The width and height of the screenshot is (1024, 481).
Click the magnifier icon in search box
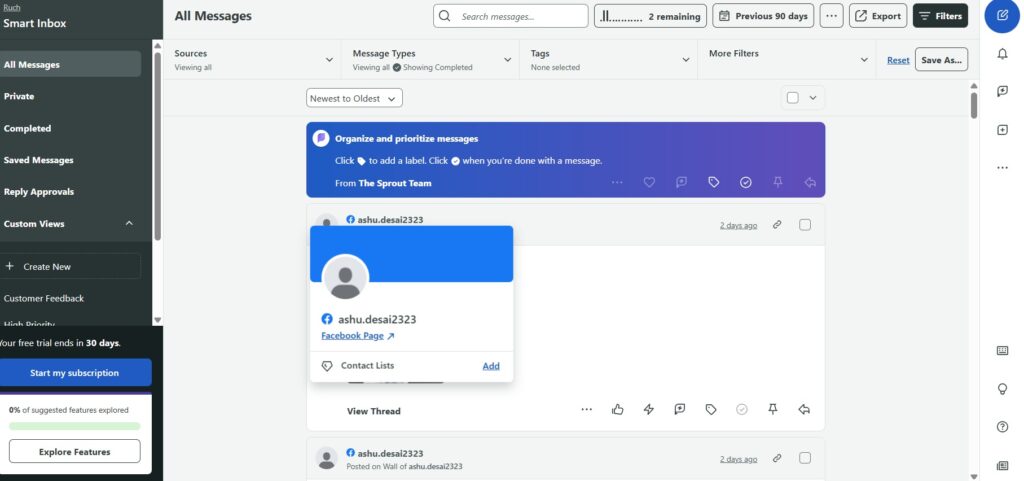[x=445, y=16]
